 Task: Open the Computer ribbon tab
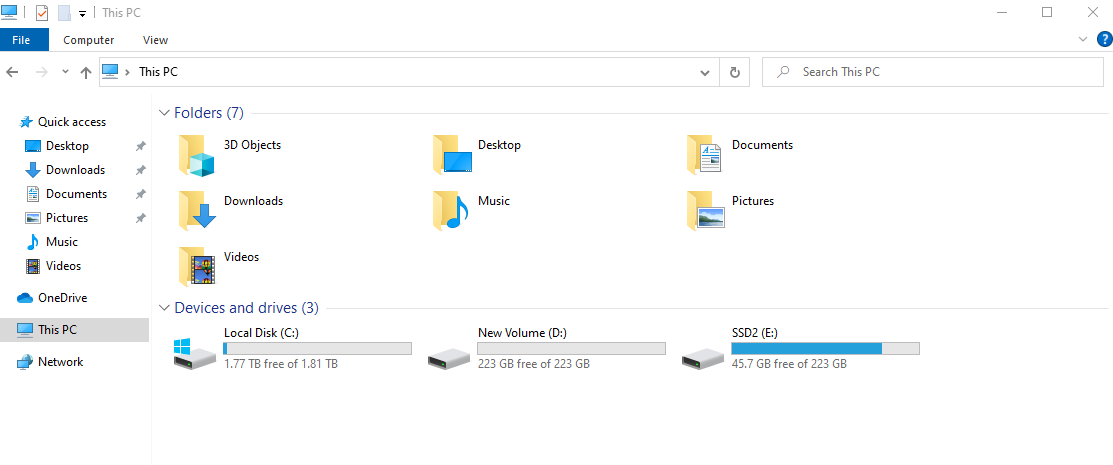coord(89,40)
